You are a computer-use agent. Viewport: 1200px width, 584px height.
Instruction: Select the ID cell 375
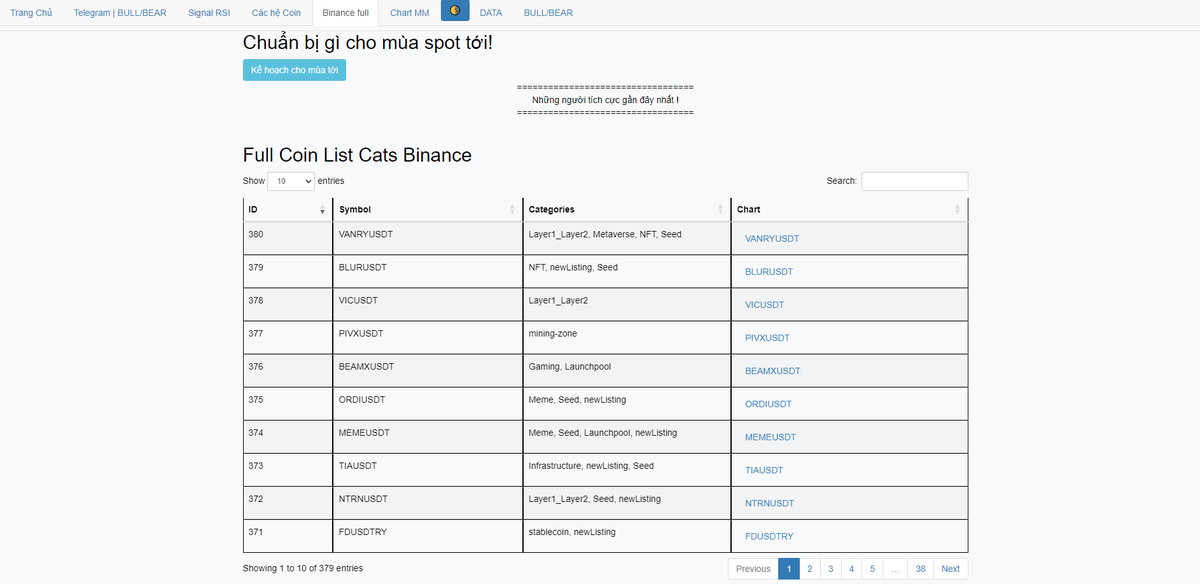(288, 404)
